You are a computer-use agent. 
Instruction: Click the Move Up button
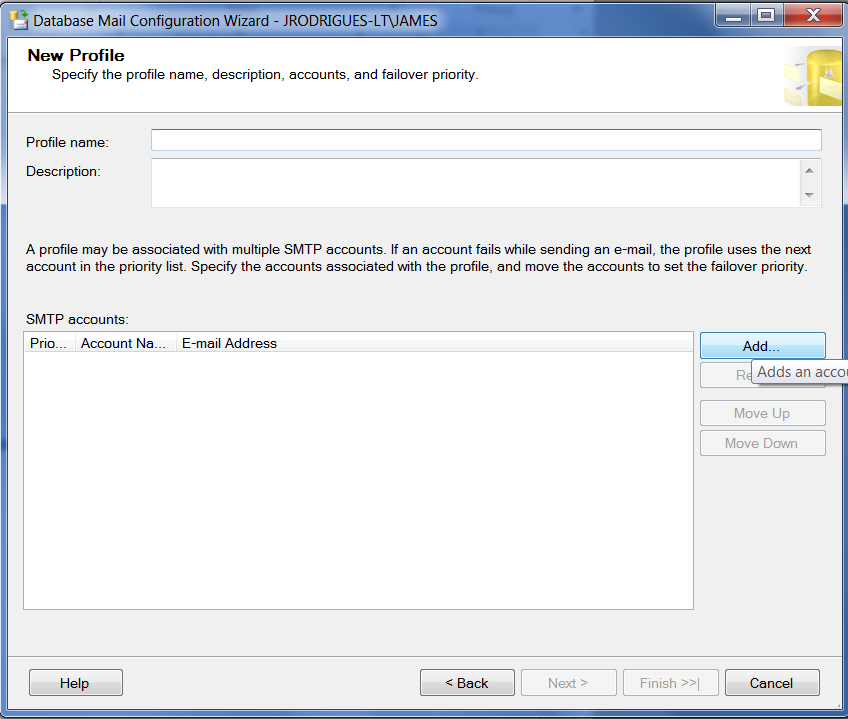click(x=762, y=413)
